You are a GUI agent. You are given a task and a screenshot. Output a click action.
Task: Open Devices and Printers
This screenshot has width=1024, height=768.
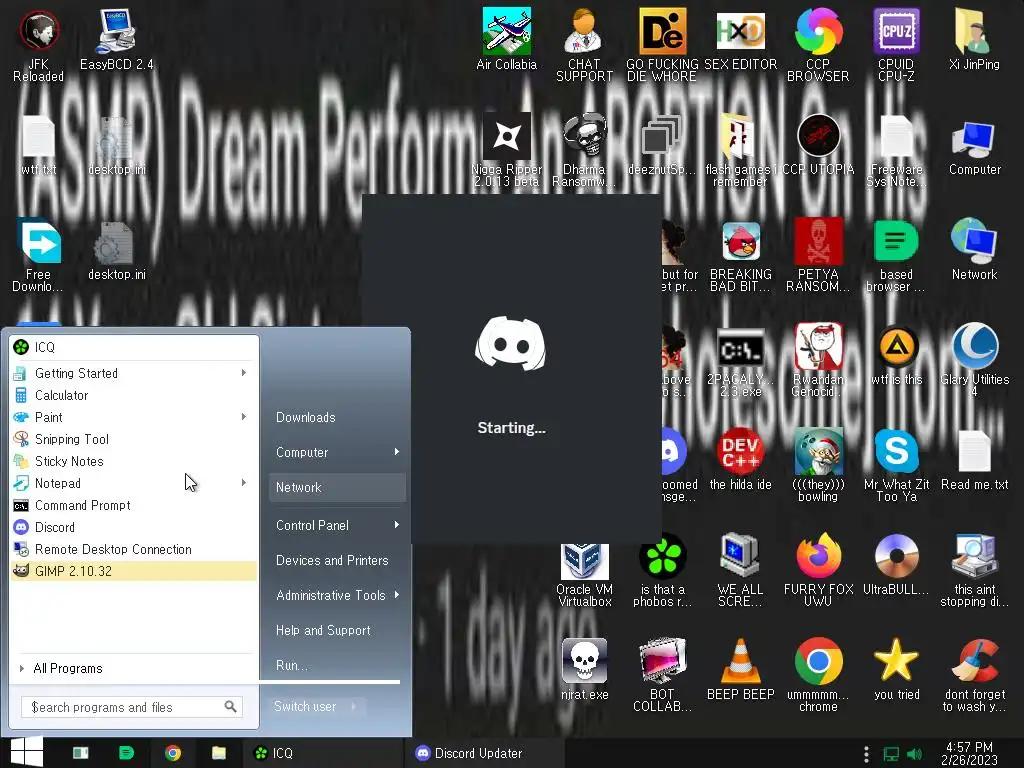tap(337, 560)
